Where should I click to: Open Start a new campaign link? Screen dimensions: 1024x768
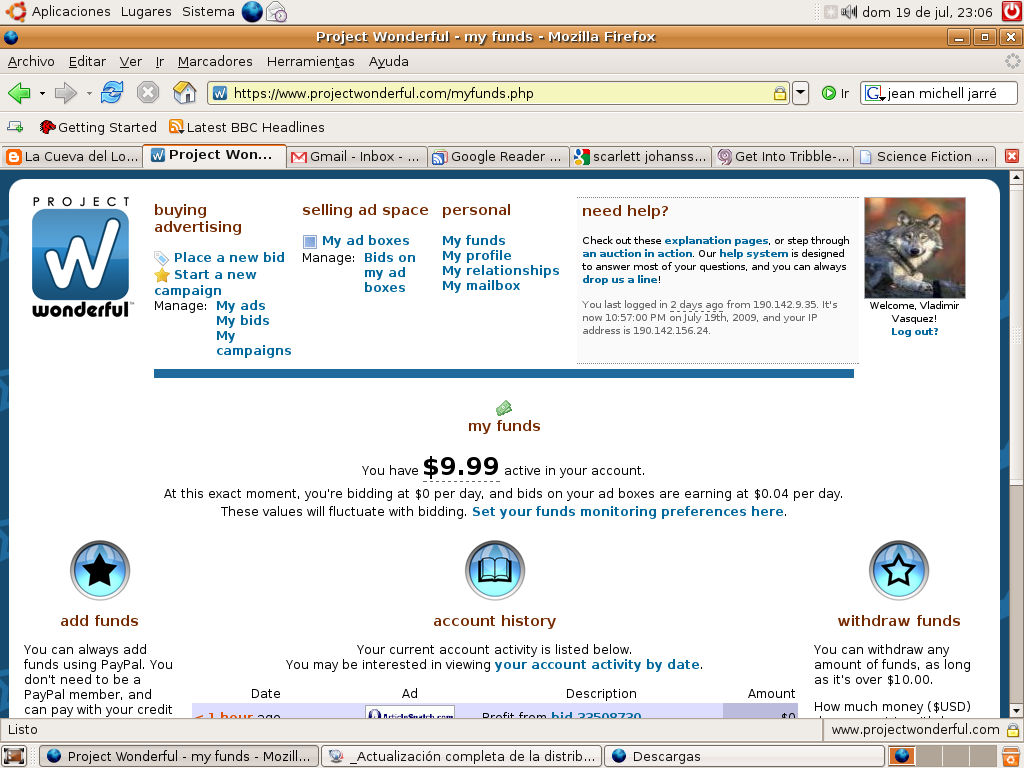click(205, 282)
